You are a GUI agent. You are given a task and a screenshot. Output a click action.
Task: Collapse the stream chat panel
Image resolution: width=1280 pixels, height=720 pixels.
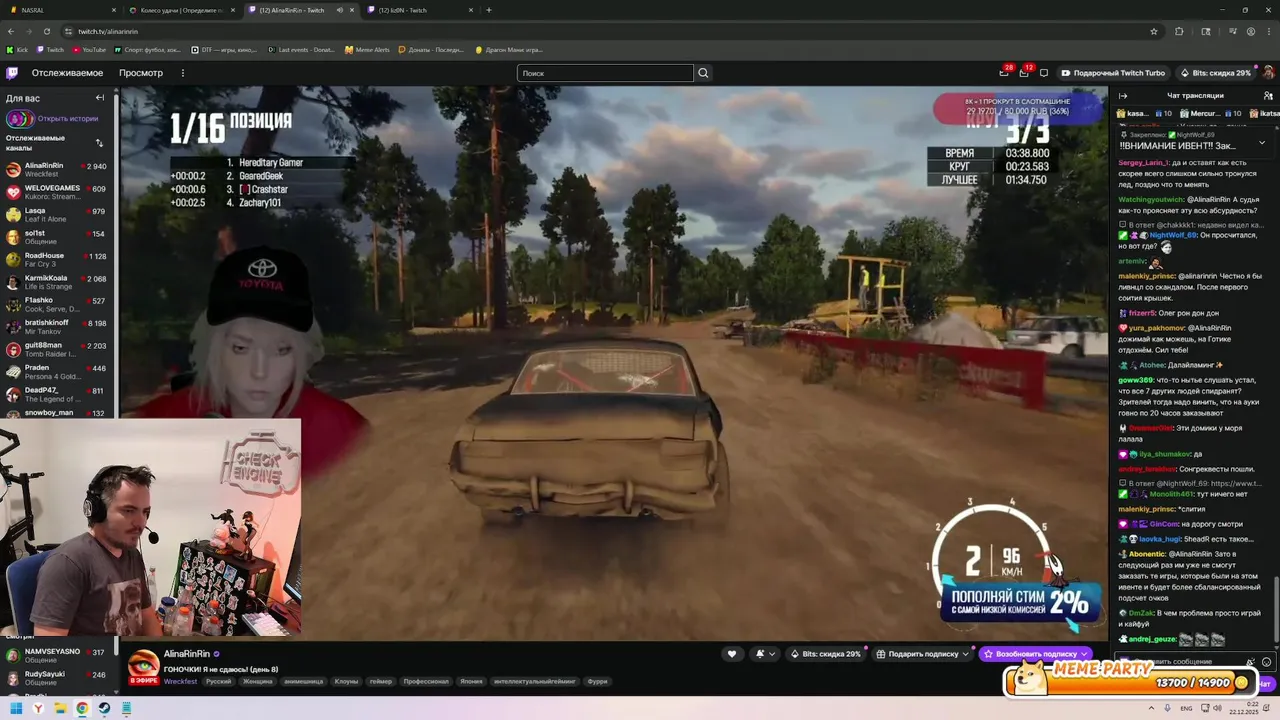tap(1123, 96)
